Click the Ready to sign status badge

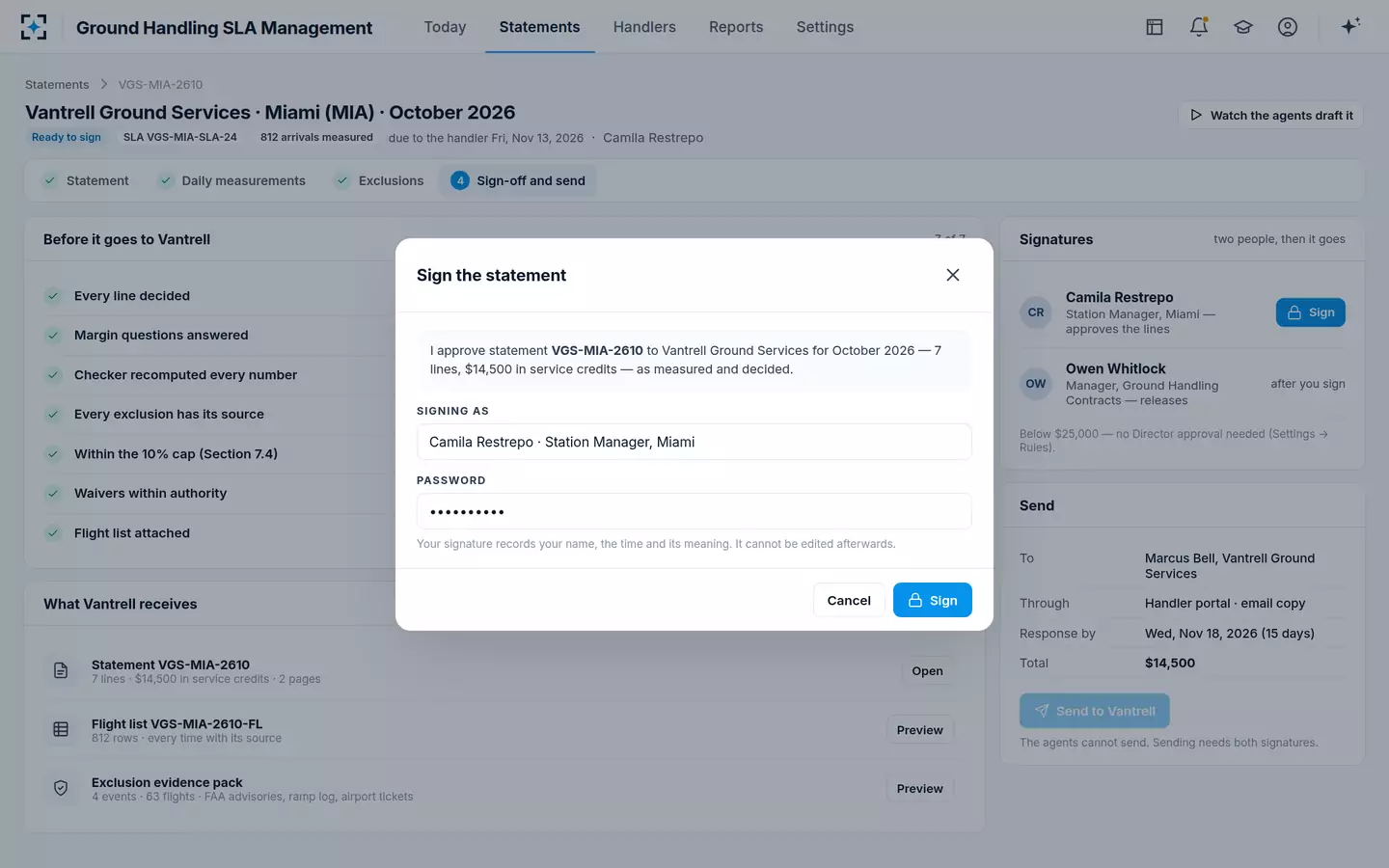pyautogui.click(x=66, y=137)
